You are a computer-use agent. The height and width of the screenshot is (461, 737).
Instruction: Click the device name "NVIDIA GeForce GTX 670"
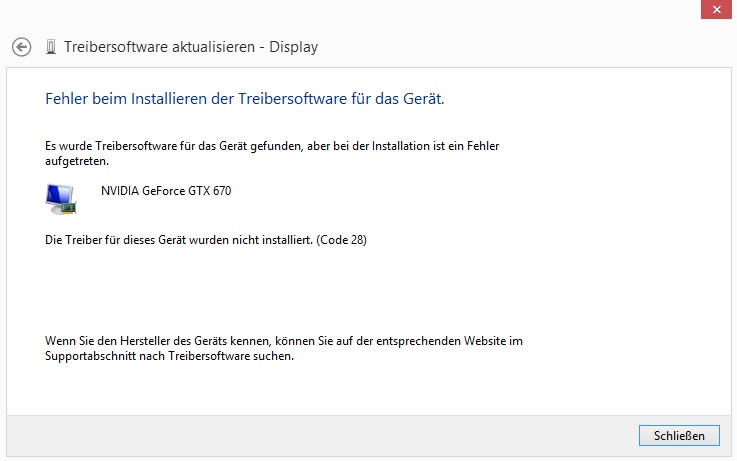[x=166, y=191]
